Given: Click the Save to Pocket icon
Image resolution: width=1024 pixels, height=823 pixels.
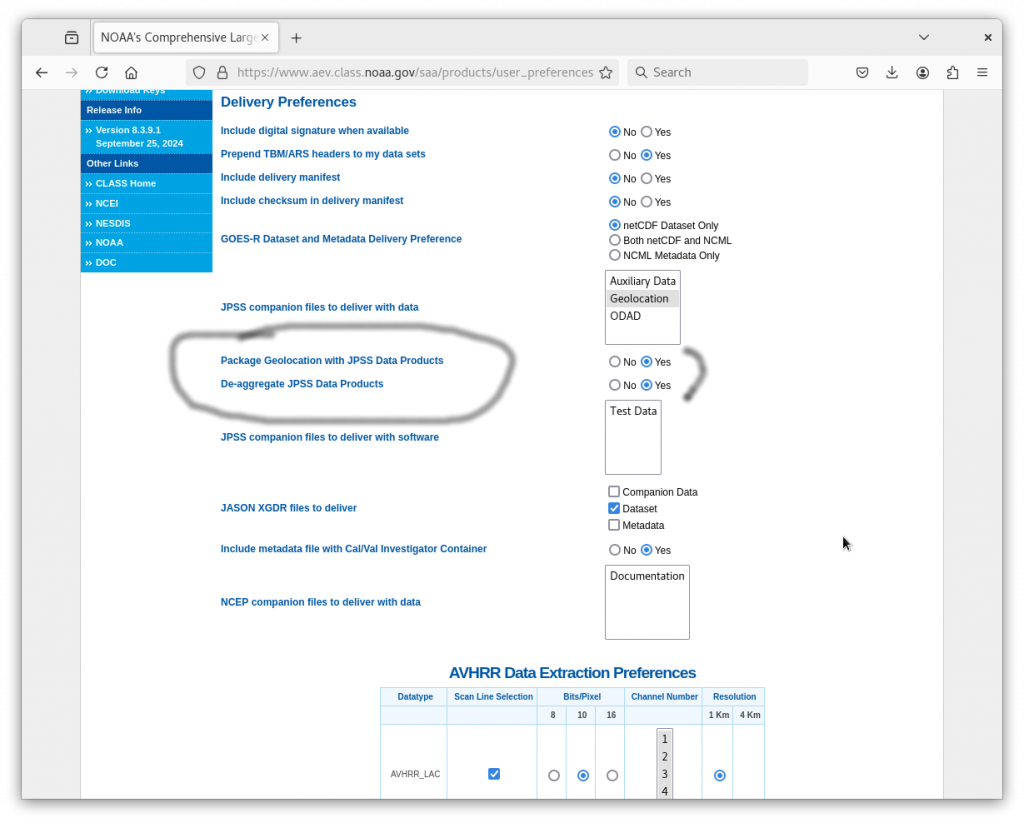Looking at the screenshot, I should (x=862, y=72).
